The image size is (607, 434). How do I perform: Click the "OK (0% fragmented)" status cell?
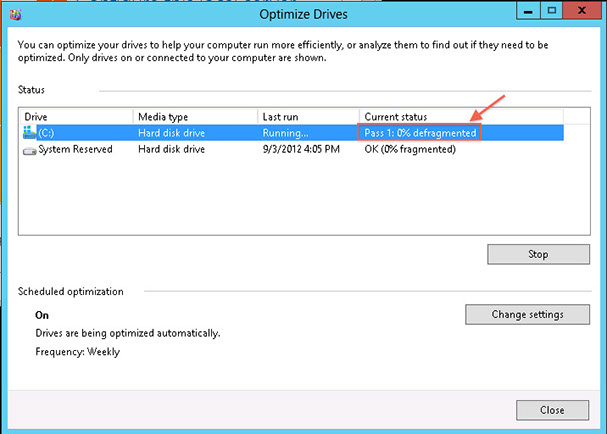[x=410, y=149]
